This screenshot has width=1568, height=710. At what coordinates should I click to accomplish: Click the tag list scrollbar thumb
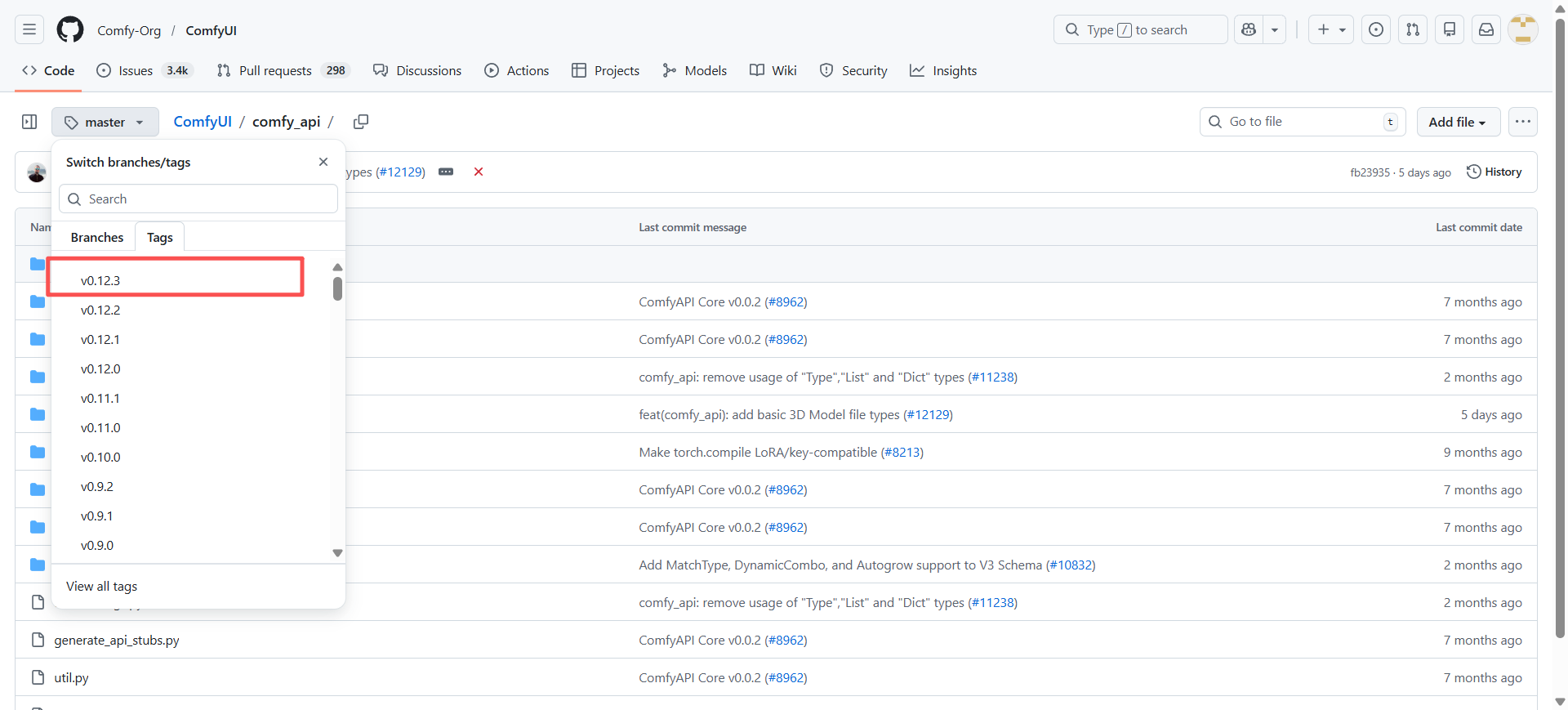click(337, 288)
